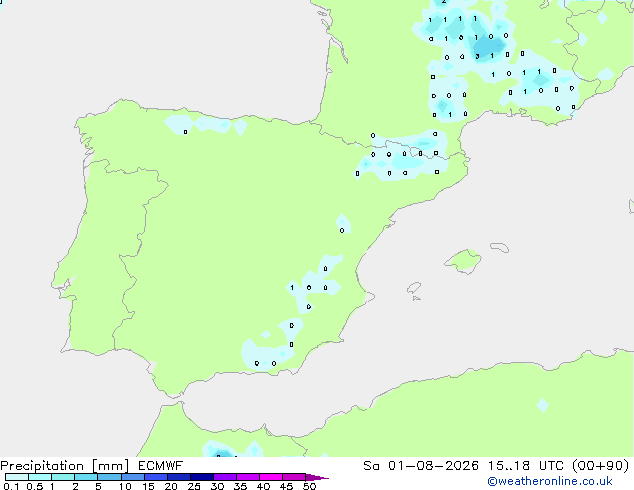Pick the legend swatch between 20 and 25
Viewport: 634px width, 490px height.
(179, 477)
